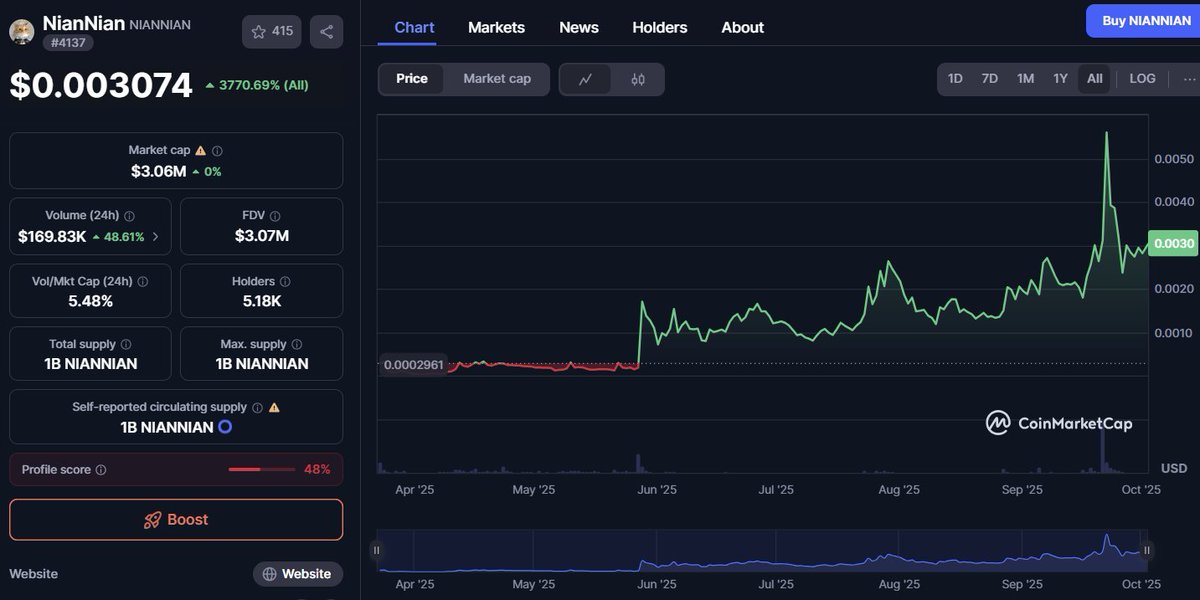1200x600 pixels.
Task: Add NianNian to watchlist star
Action: tap(271, 32)
